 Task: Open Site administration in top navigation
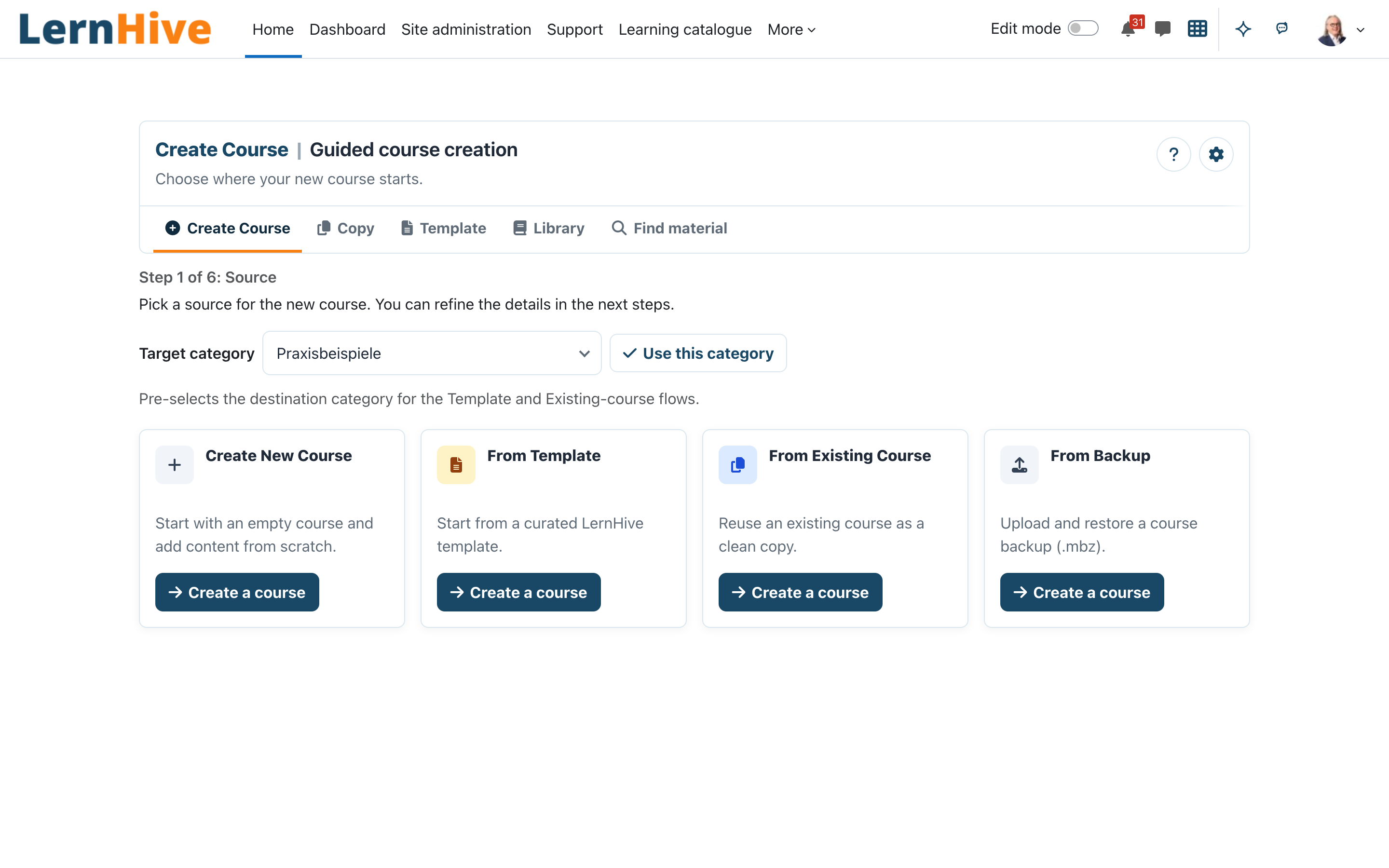(466, 29)
